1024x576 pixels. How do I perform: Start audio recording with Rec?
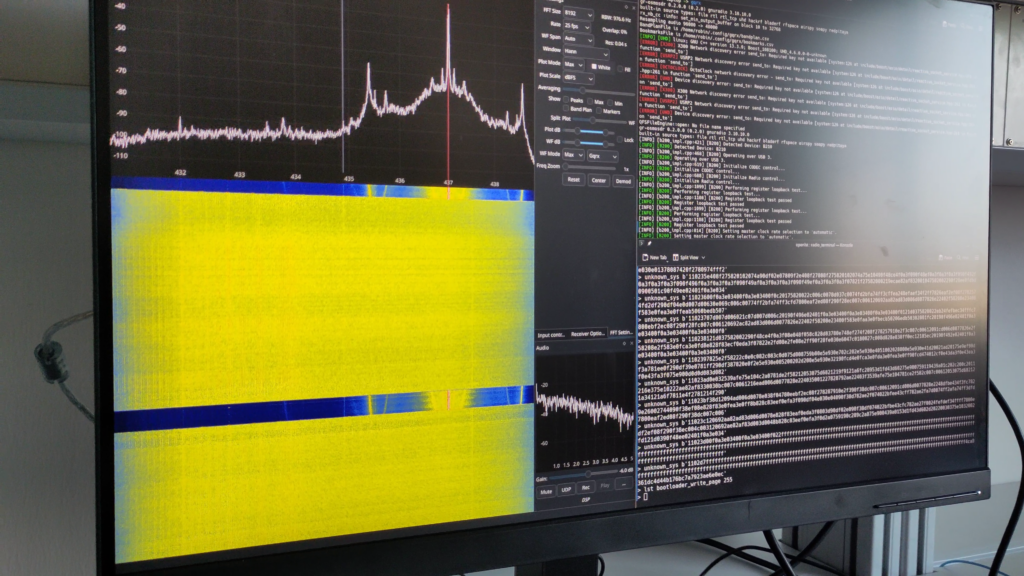tap(586, 487)
